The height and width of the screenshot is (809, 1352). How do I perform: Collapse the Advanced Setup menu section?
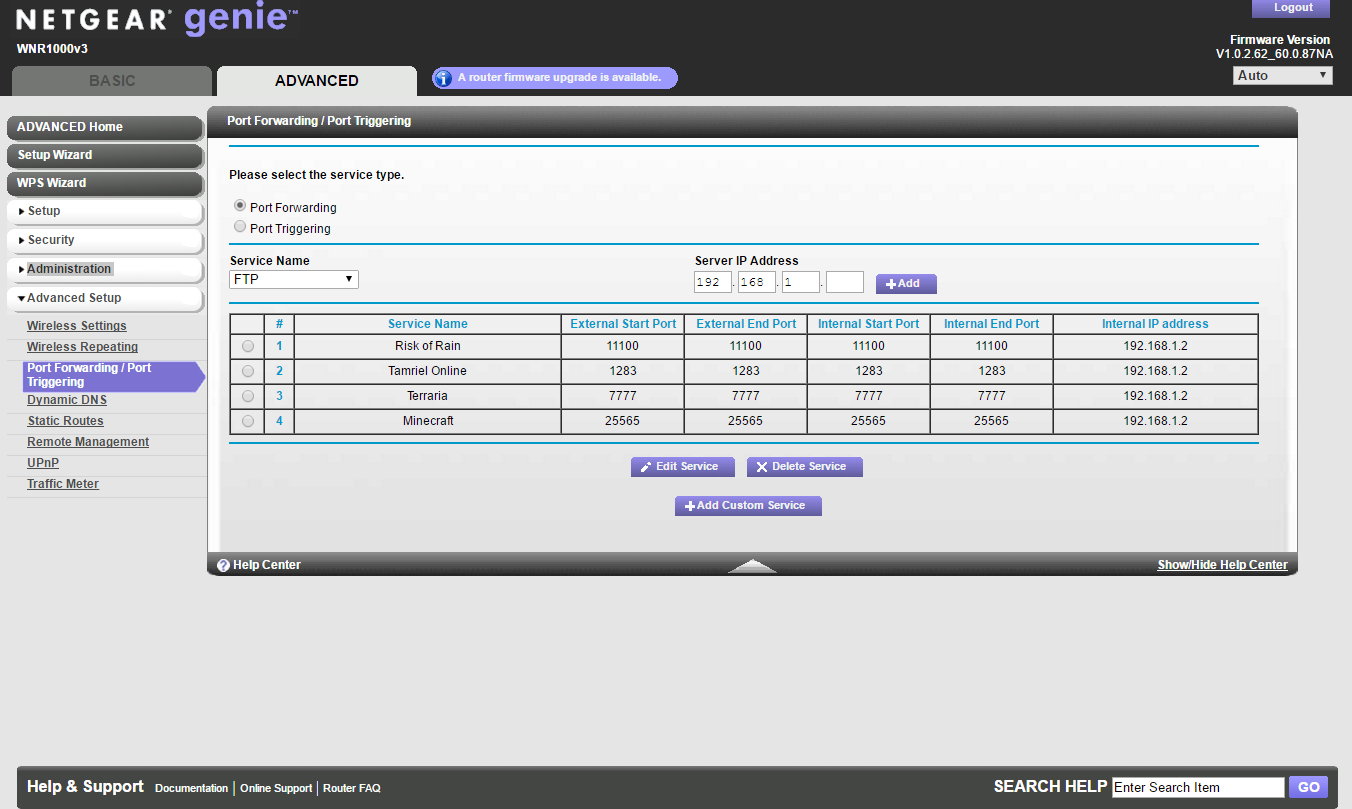[105, 298]
